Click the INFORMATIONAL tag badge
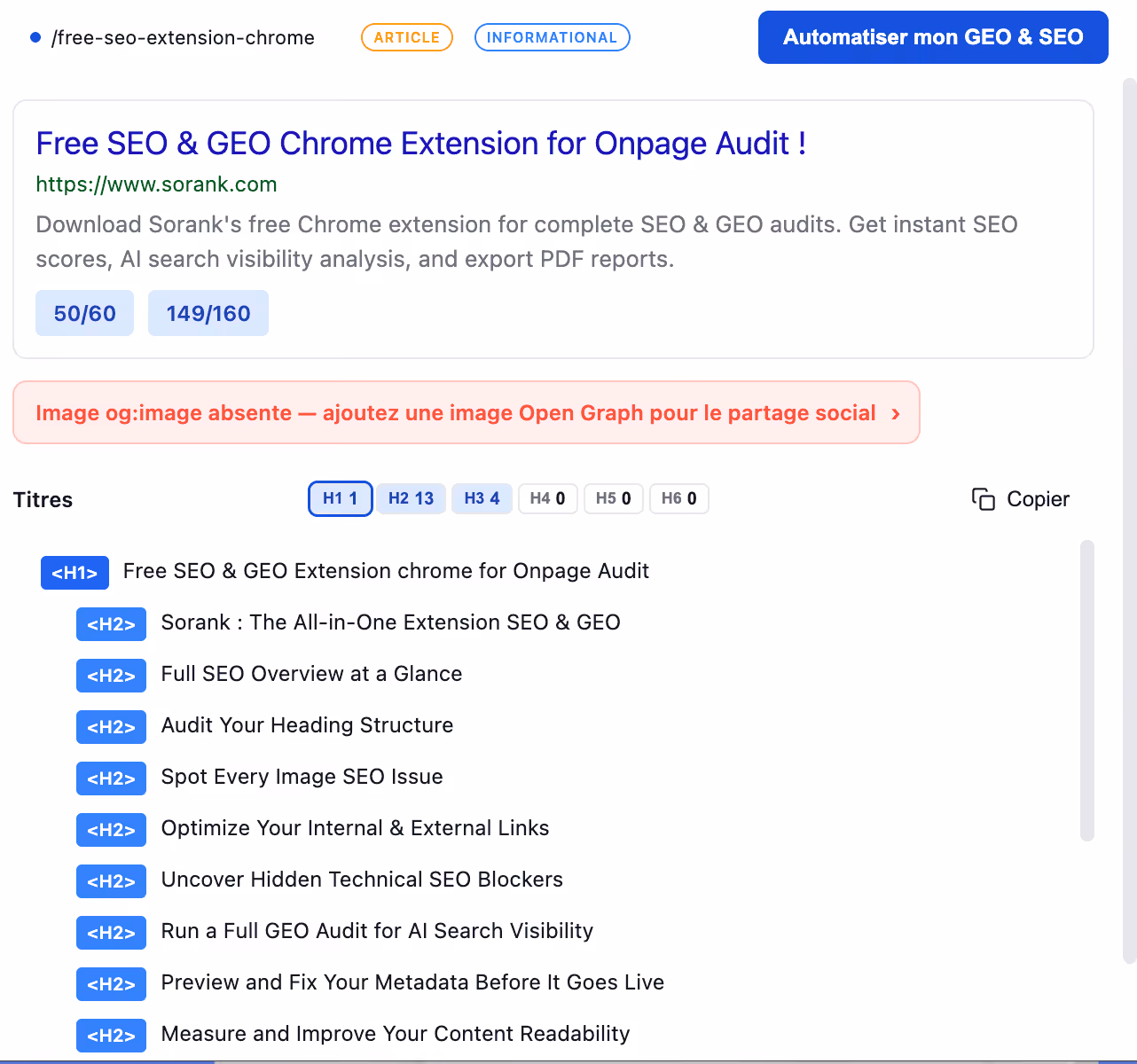 (x=552, y=37)
